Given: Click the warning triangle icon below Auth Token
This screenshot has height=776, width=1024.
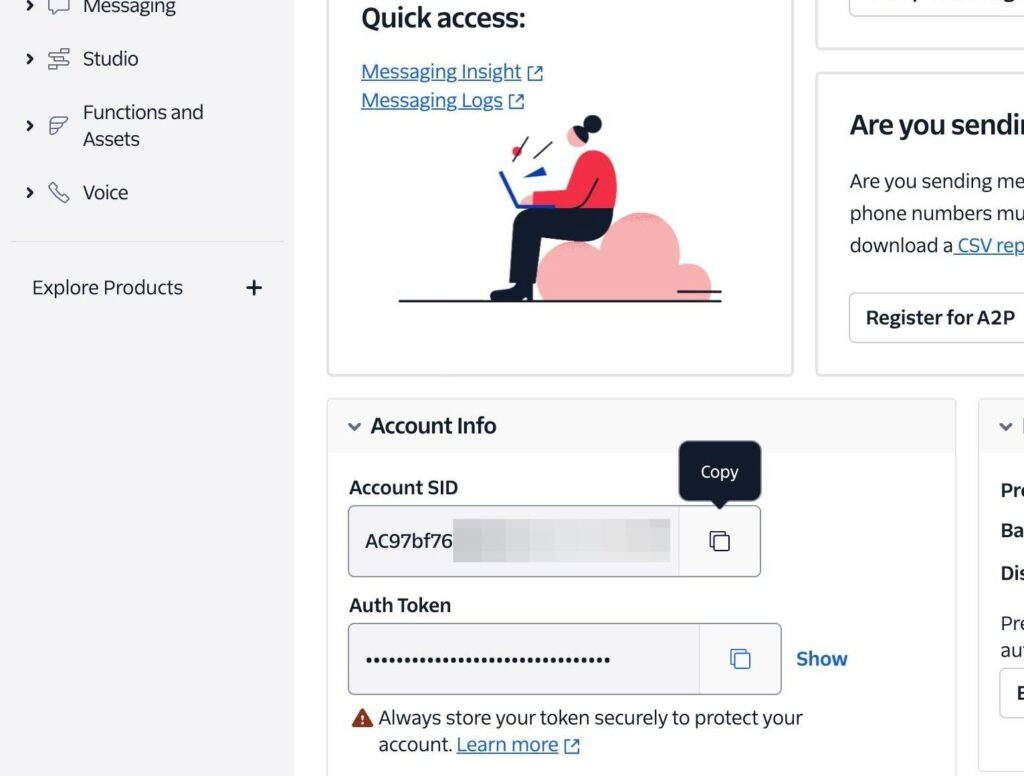Looking at the screenshot, I should (362, 718).
